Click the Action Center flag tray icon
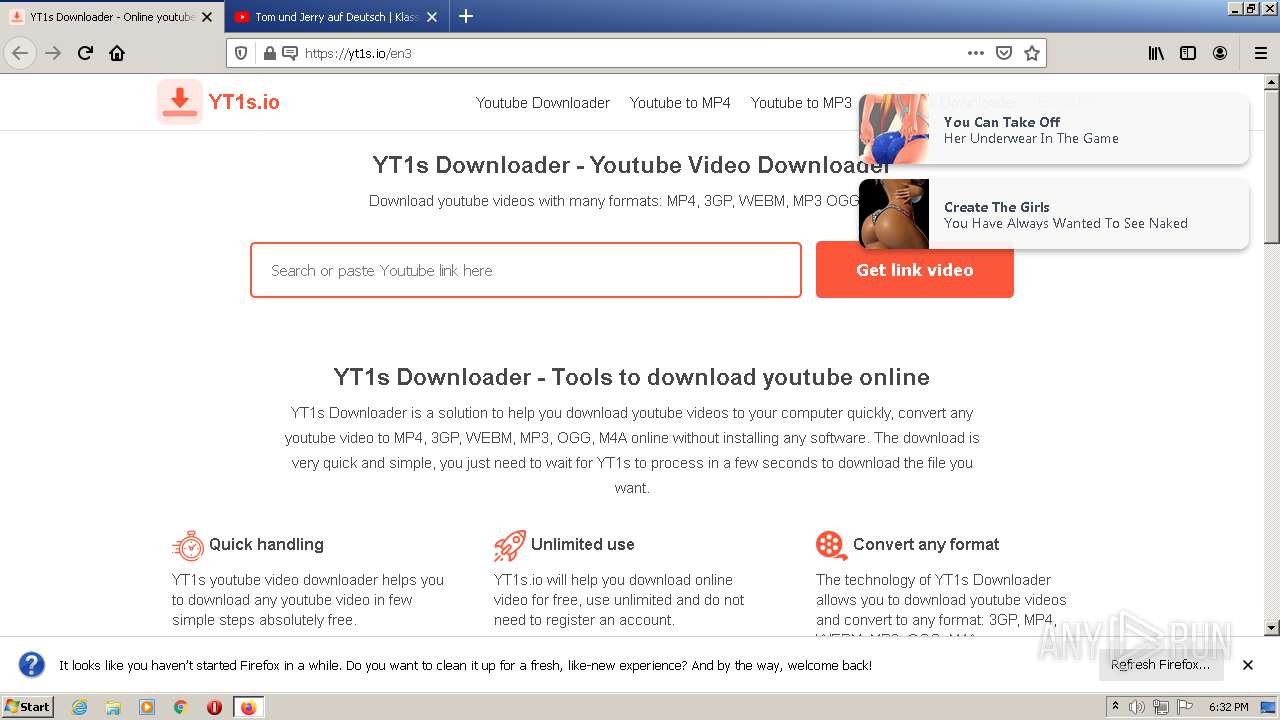 1185,707
